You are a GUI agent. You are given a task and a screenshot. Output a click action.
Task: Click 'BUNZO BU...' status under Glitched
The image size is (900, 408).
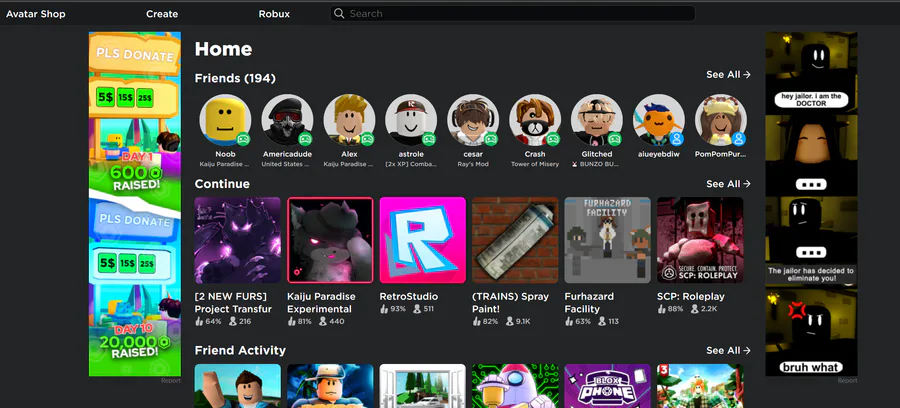click(x=597, y=164)
